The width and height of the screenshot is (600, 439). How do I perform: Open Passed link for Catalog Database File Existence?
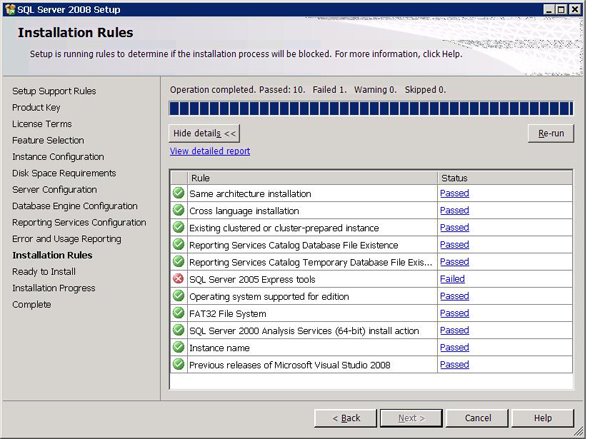454,245
